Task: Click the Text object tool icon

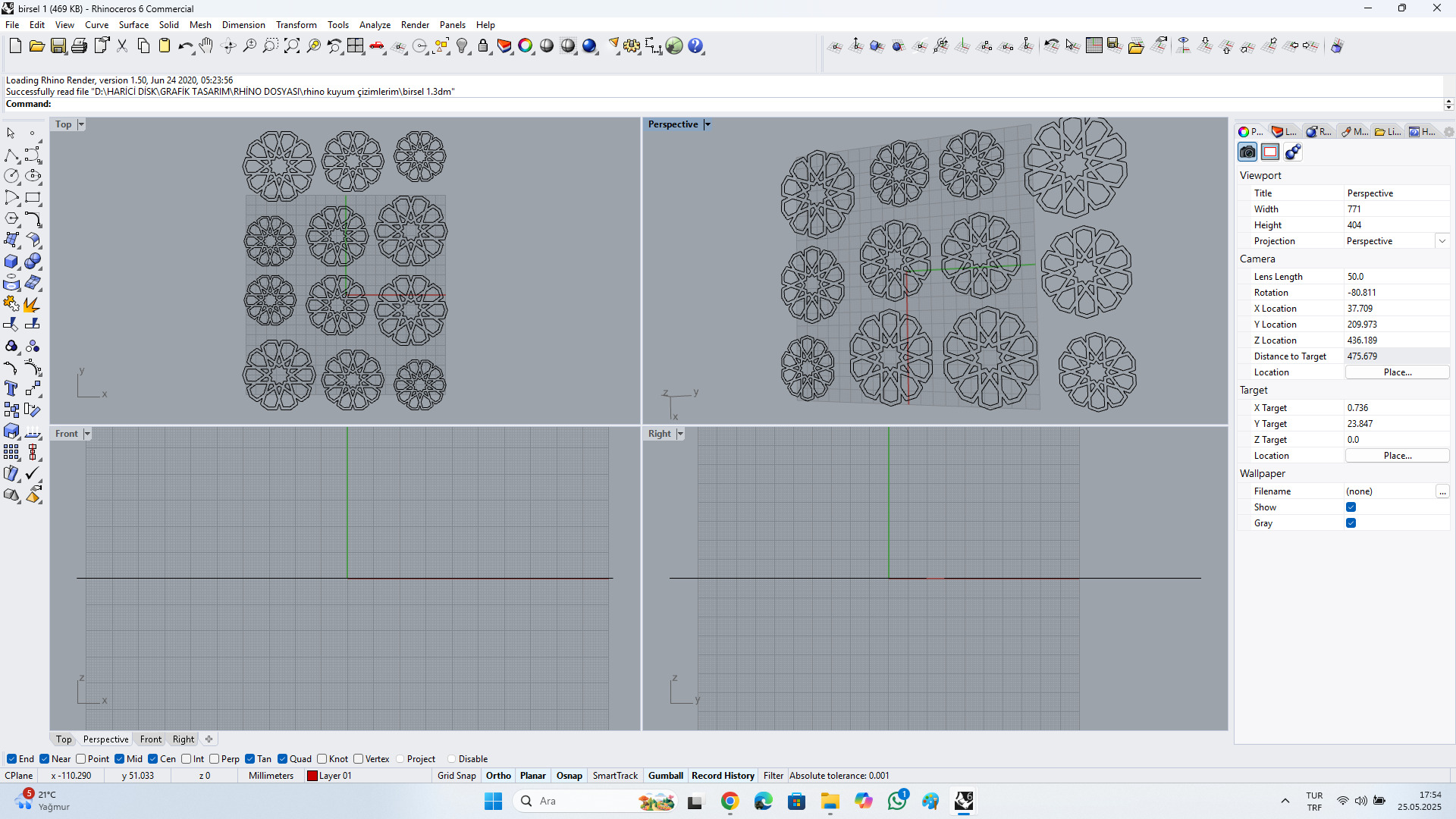Action: click(x=11, y=389)
